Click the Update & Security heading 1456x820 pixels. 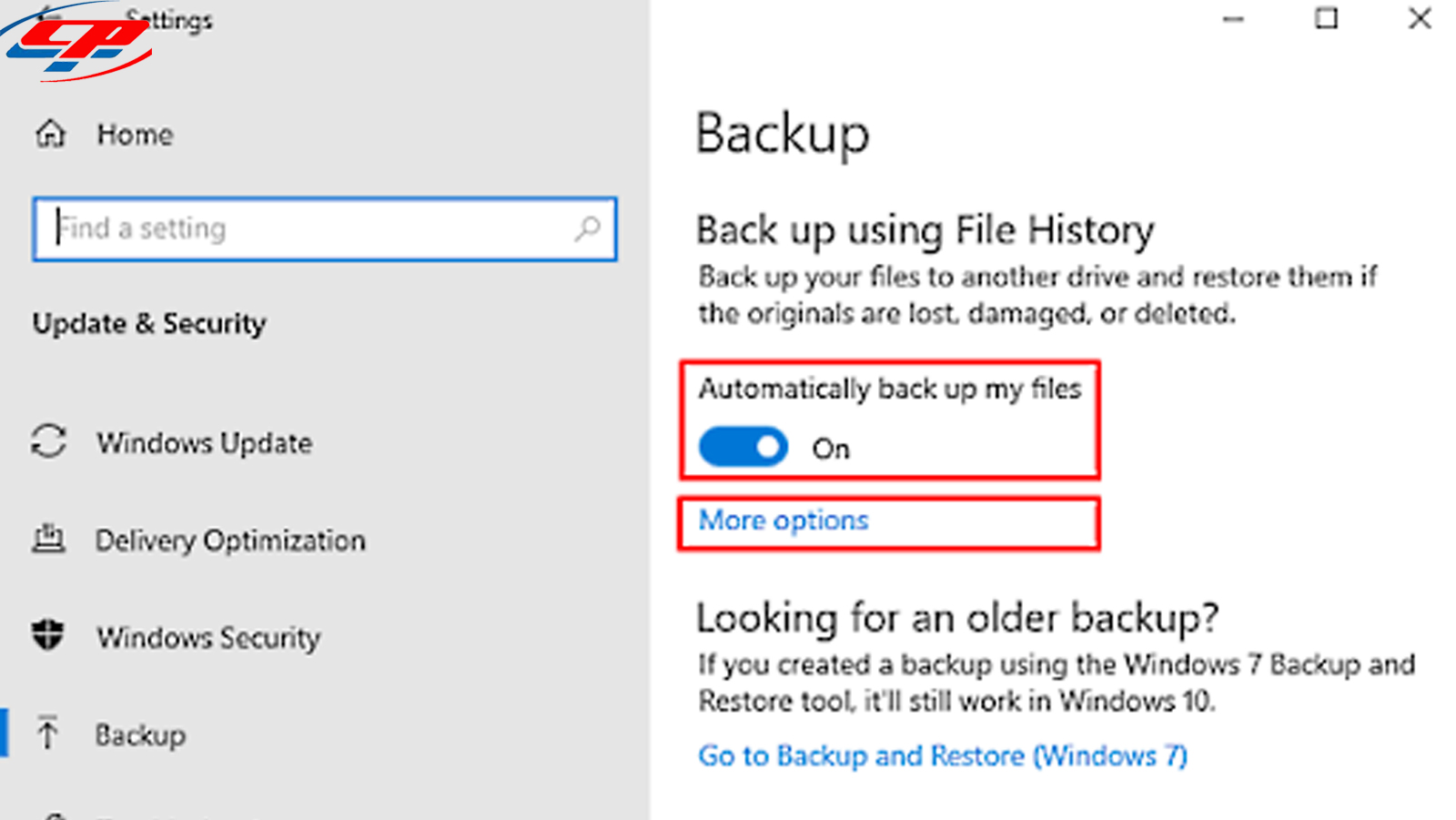click(x=149, y=324)
